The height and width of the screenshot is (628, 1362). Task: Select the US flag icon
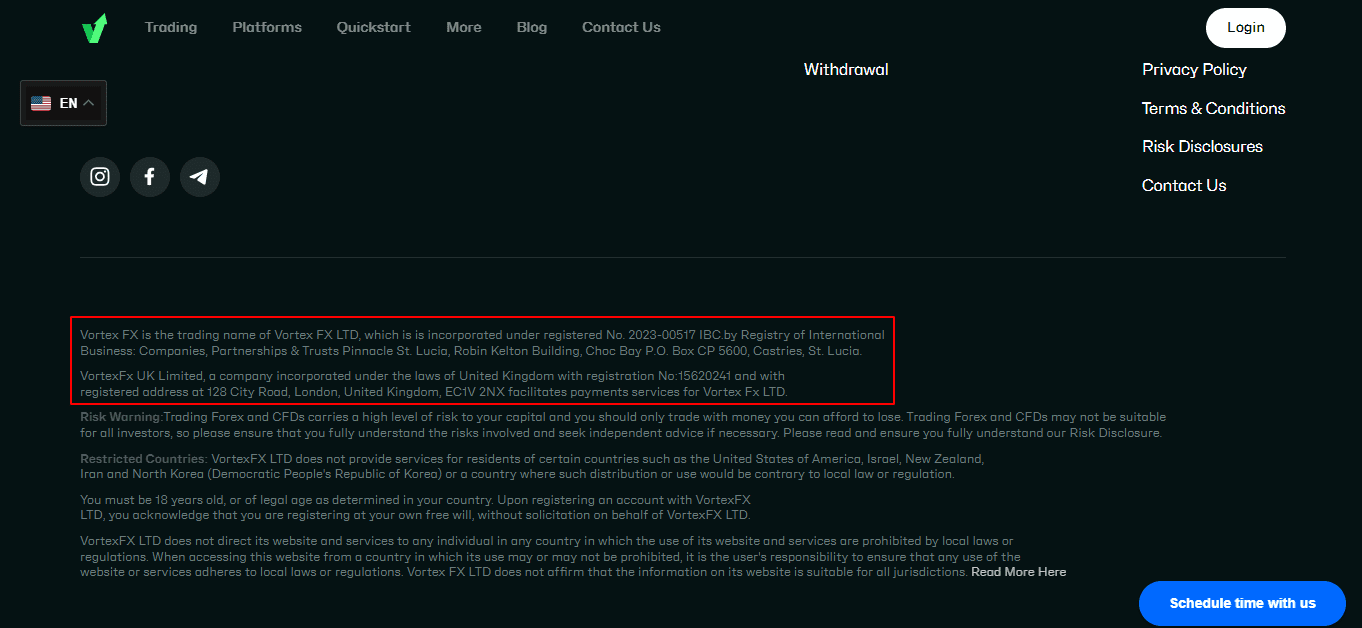coord(41,102)
